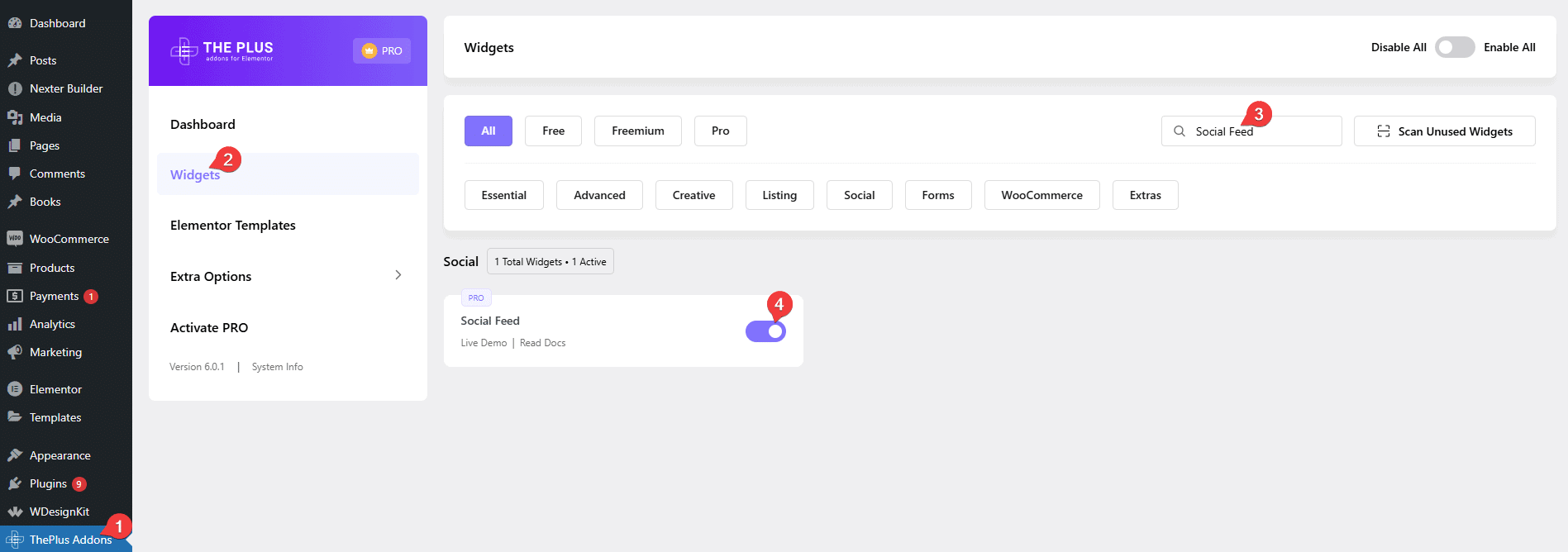Click the WooCommerce icon in sidebar
The width and height of the screenshot is (1568, 552).
tap(15, 239)
